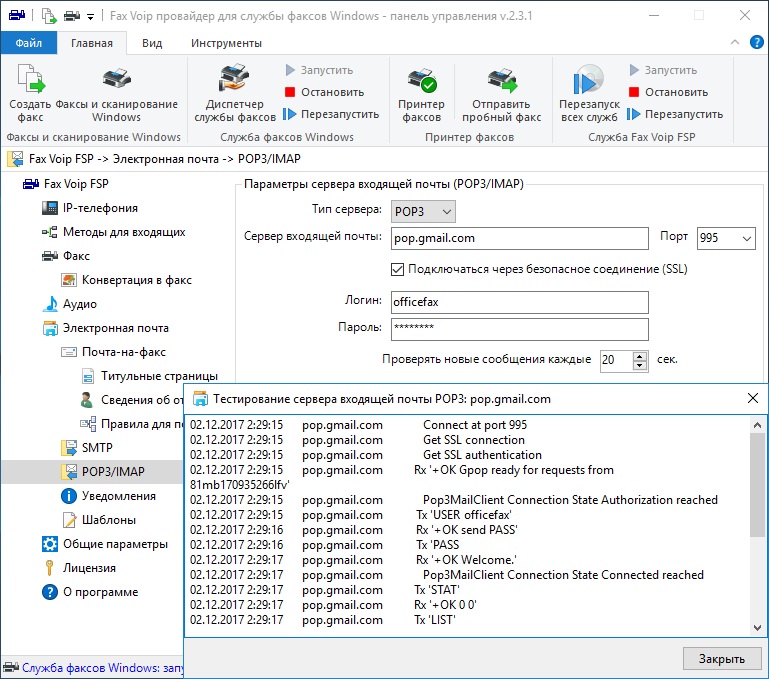Screen dimensions: 769x679
Task: Click the check interval field showing 20
Action: [x=616, y=361]
